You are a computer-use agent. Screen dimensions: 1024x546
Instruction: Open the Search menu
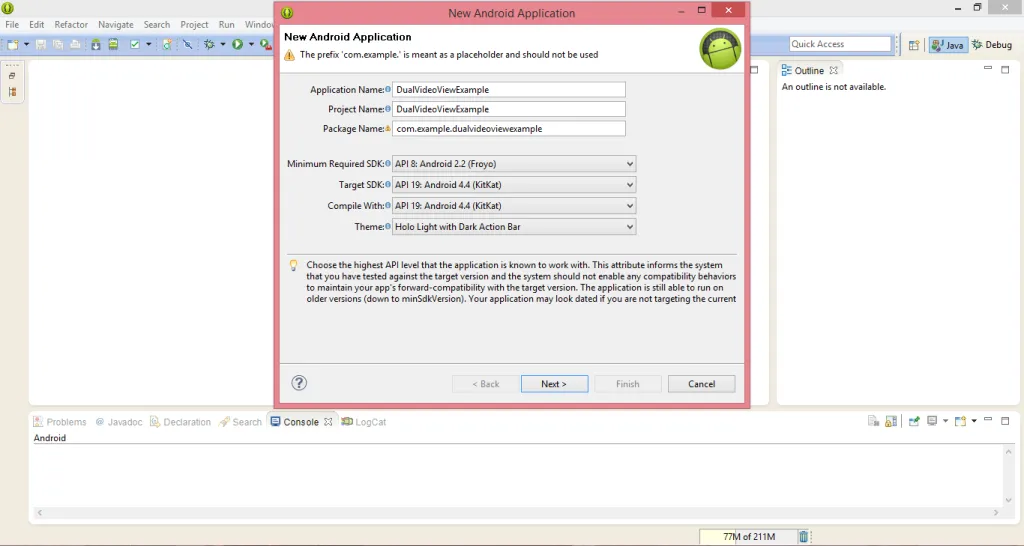157,24
